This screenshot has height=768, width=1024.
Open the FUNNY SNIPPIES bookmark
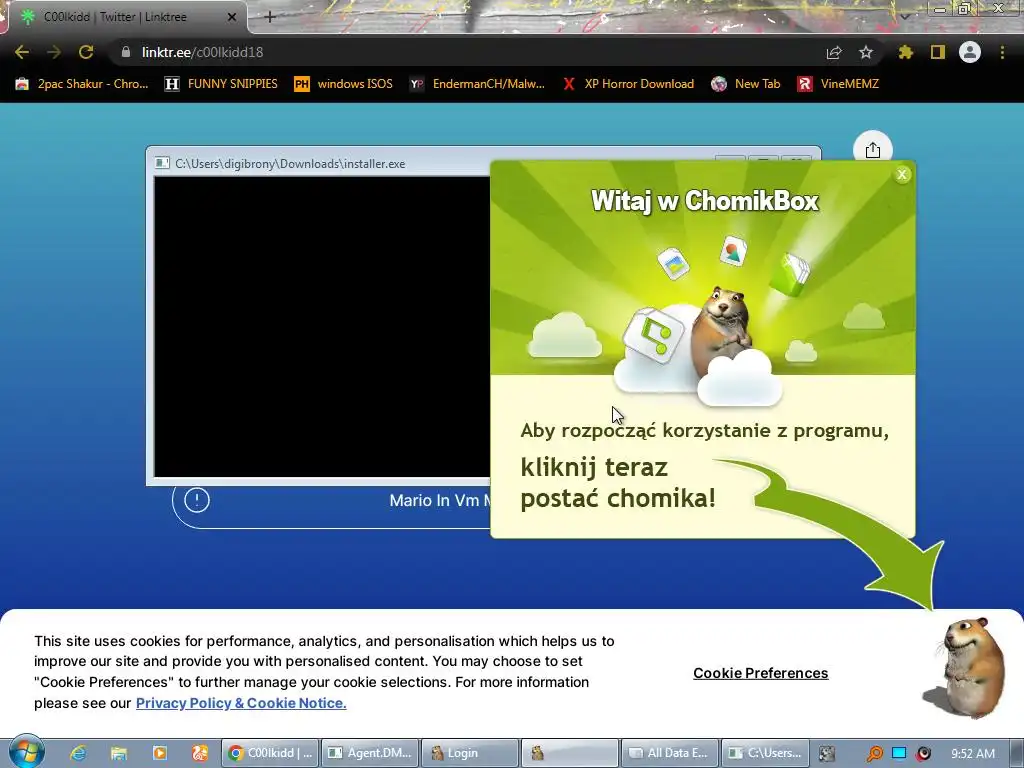coord(221,84)
